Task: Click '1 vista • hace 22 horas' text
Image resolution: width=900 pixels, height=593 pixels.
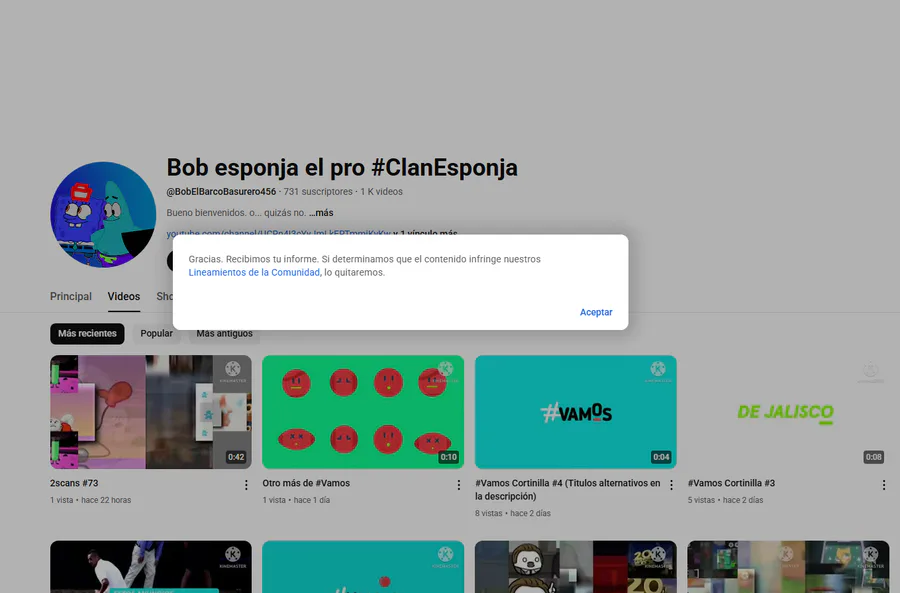Action: [91, 500]
